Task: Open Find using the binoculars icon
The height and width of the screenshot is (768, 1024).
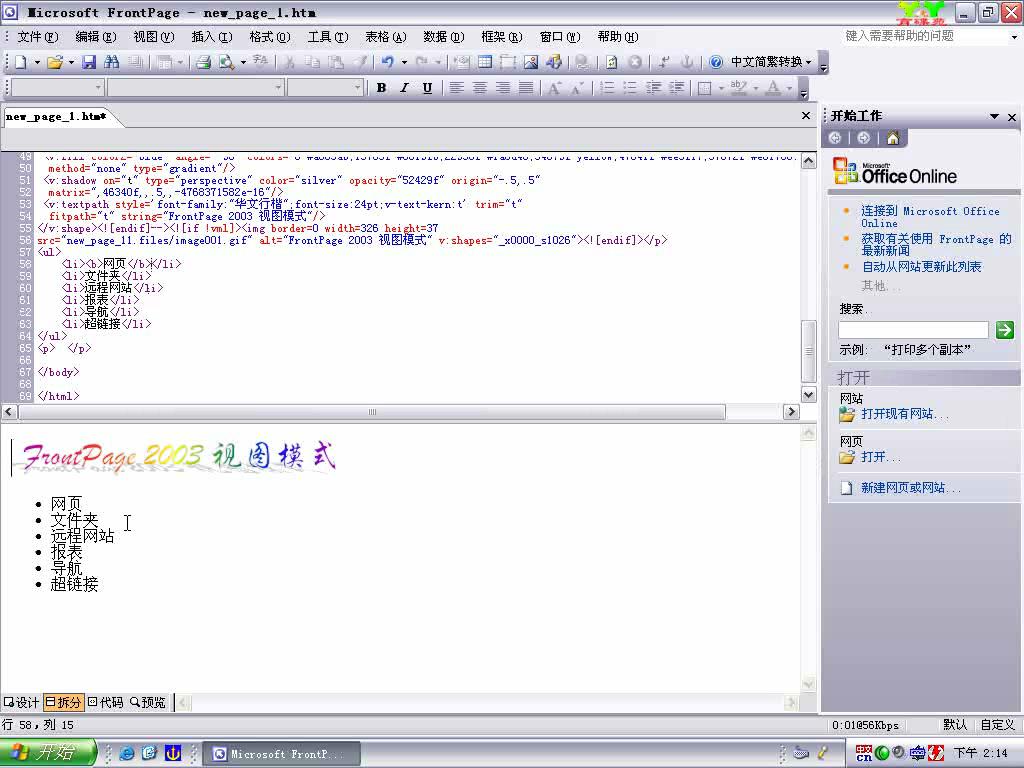Action: 112,62
